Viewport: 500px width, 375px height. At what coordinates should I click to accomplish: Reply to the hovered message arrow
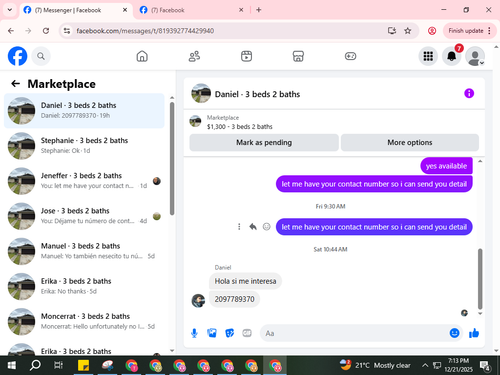[x=253, y=227]
